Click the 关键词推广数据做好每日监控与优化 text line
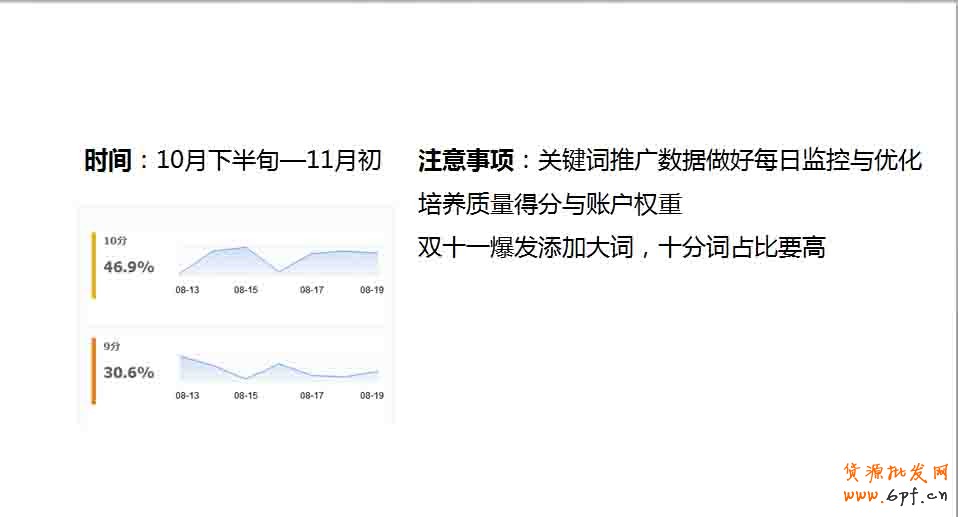 [x=730, y=161]
